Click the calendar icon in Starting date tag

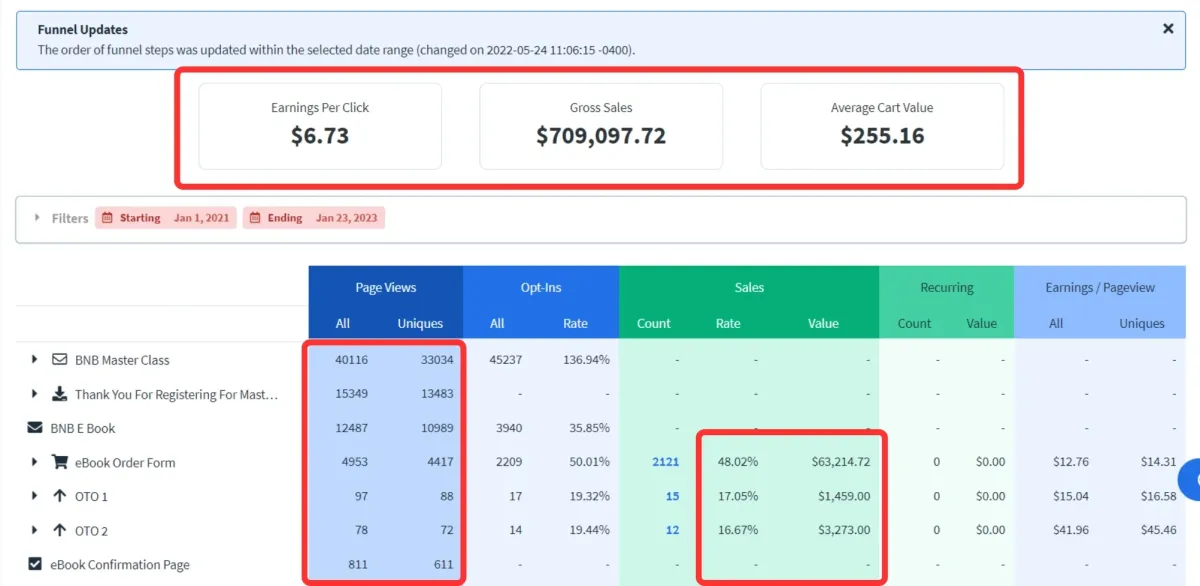(x=107, y=218)
